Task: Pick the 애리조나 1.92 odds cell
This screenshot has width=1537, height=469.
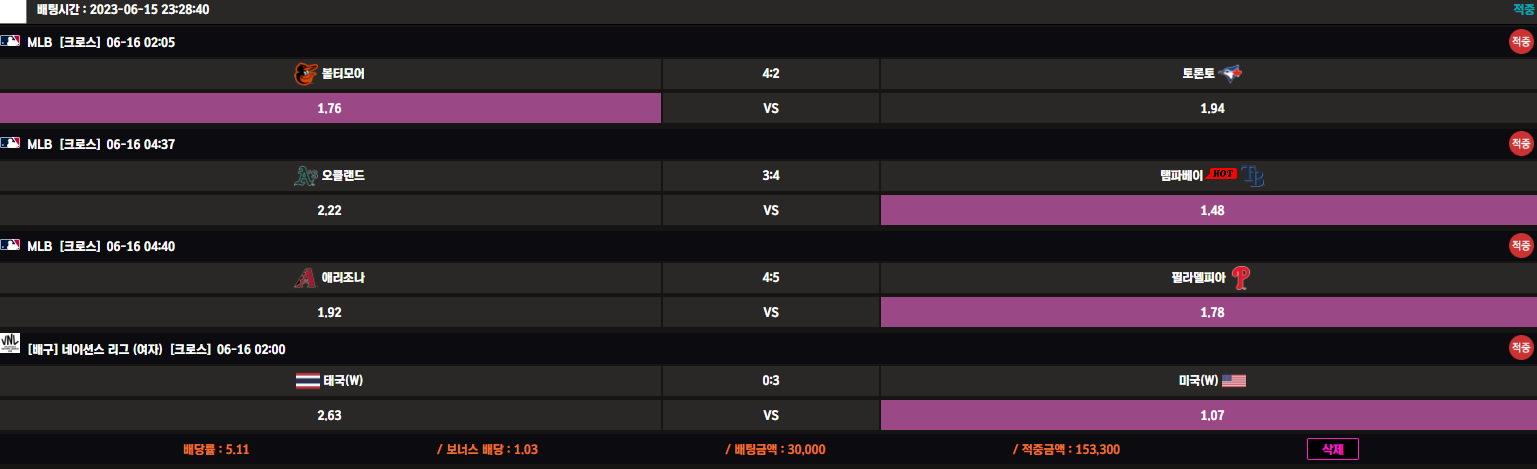Action: (330, 312)
